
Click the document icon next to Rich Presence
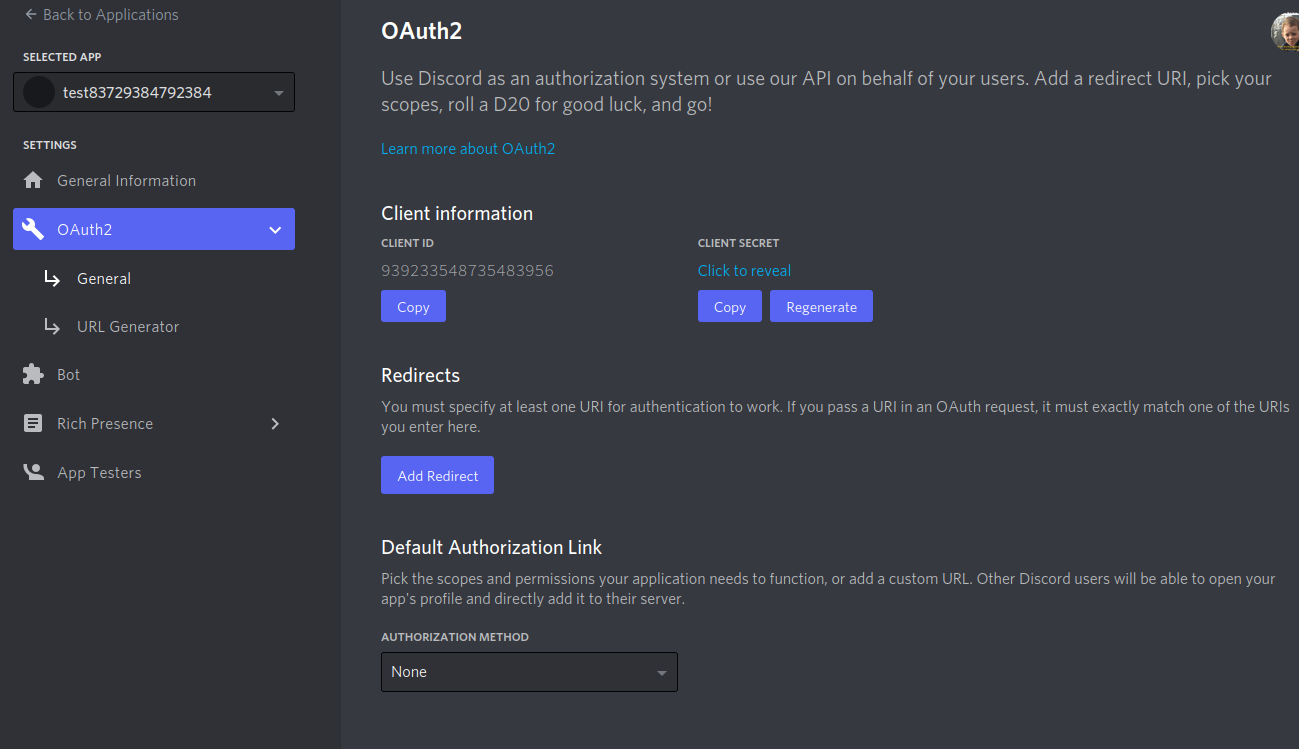tap(33, 423)
